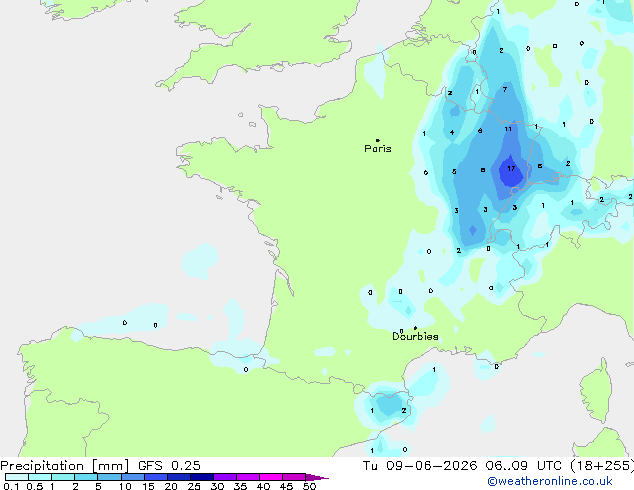634x490 pixels.
Task: Click the 20 legend scale label
Action: pos(171,486)
